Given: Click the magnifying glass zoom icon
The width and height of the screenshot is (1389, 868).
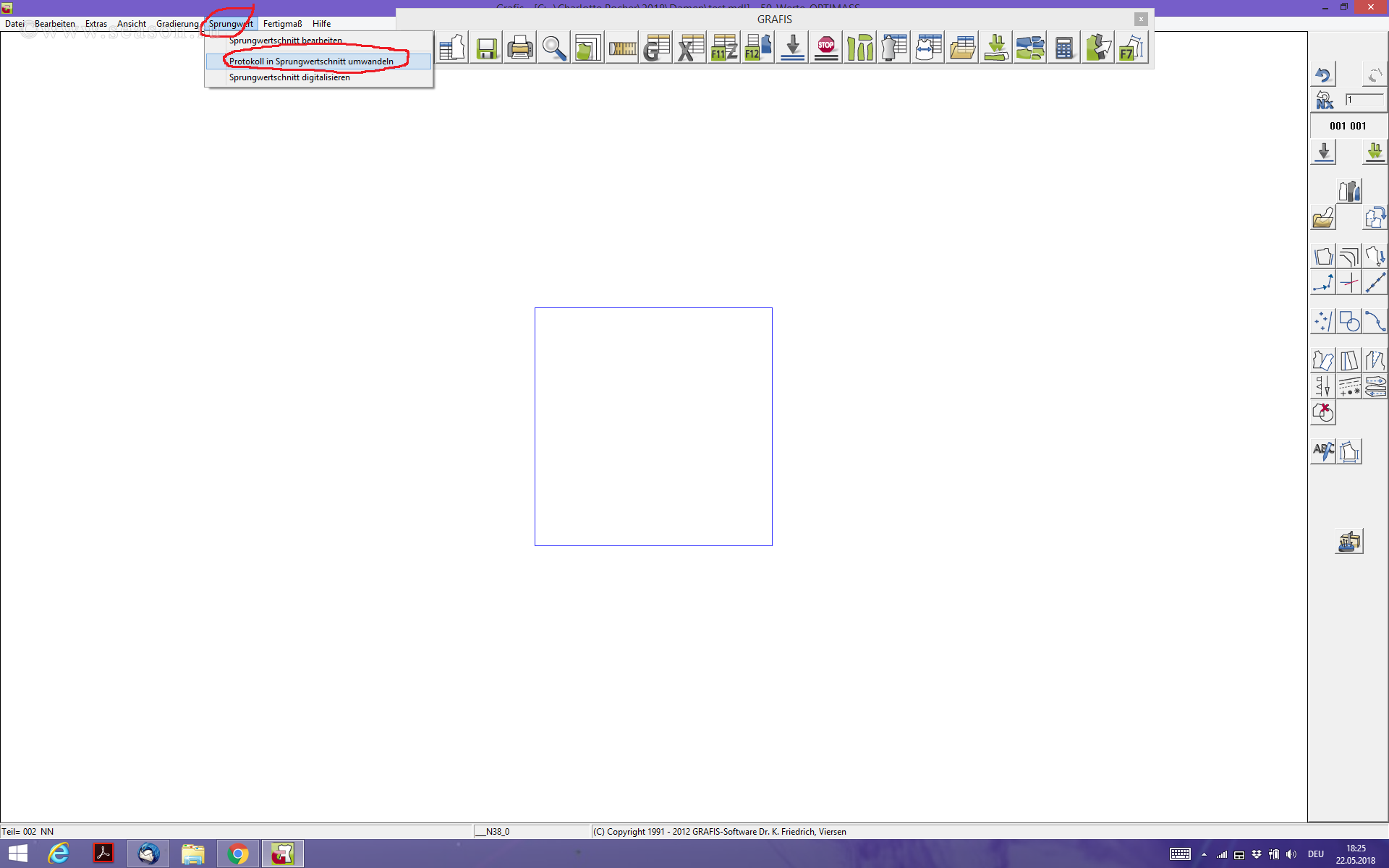Looking at the screenshot, I should coord(553,48).
